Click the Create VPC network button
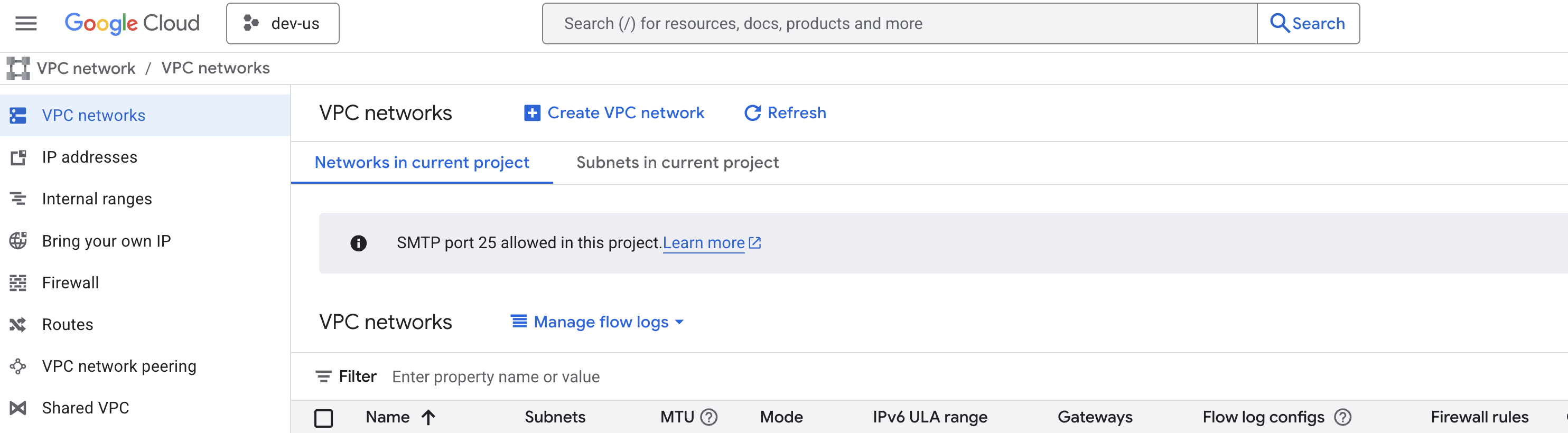The height and width of the screenshot is (433, 1568). (x=613, y=112)
